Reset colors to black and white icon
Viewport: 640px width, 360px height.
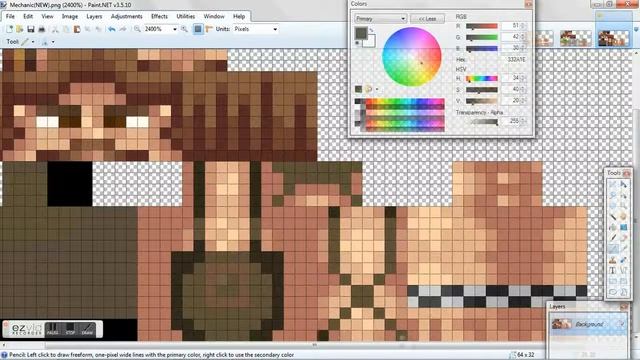point(357,43)
